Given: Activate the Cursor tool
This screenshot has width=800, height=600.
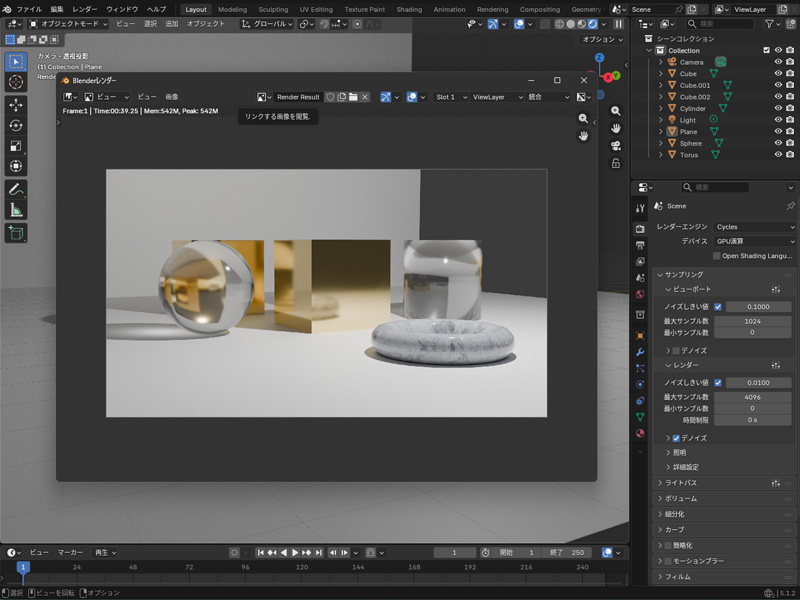Looking at the screenshot, I should point(16,82).
